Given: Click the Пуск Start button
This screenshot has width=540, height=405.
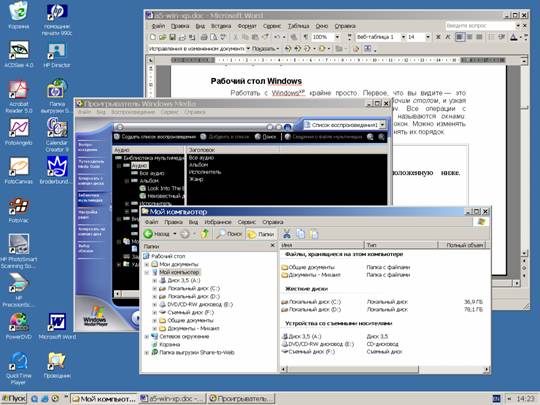Looking at the screenshot, I should click(x=14, y=399).
